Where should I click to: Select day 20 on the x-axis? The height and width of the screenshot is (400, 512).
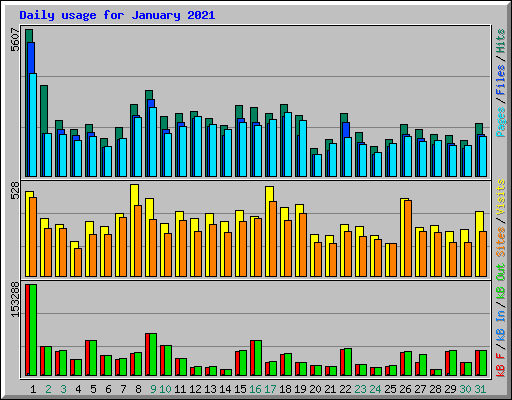315,389
